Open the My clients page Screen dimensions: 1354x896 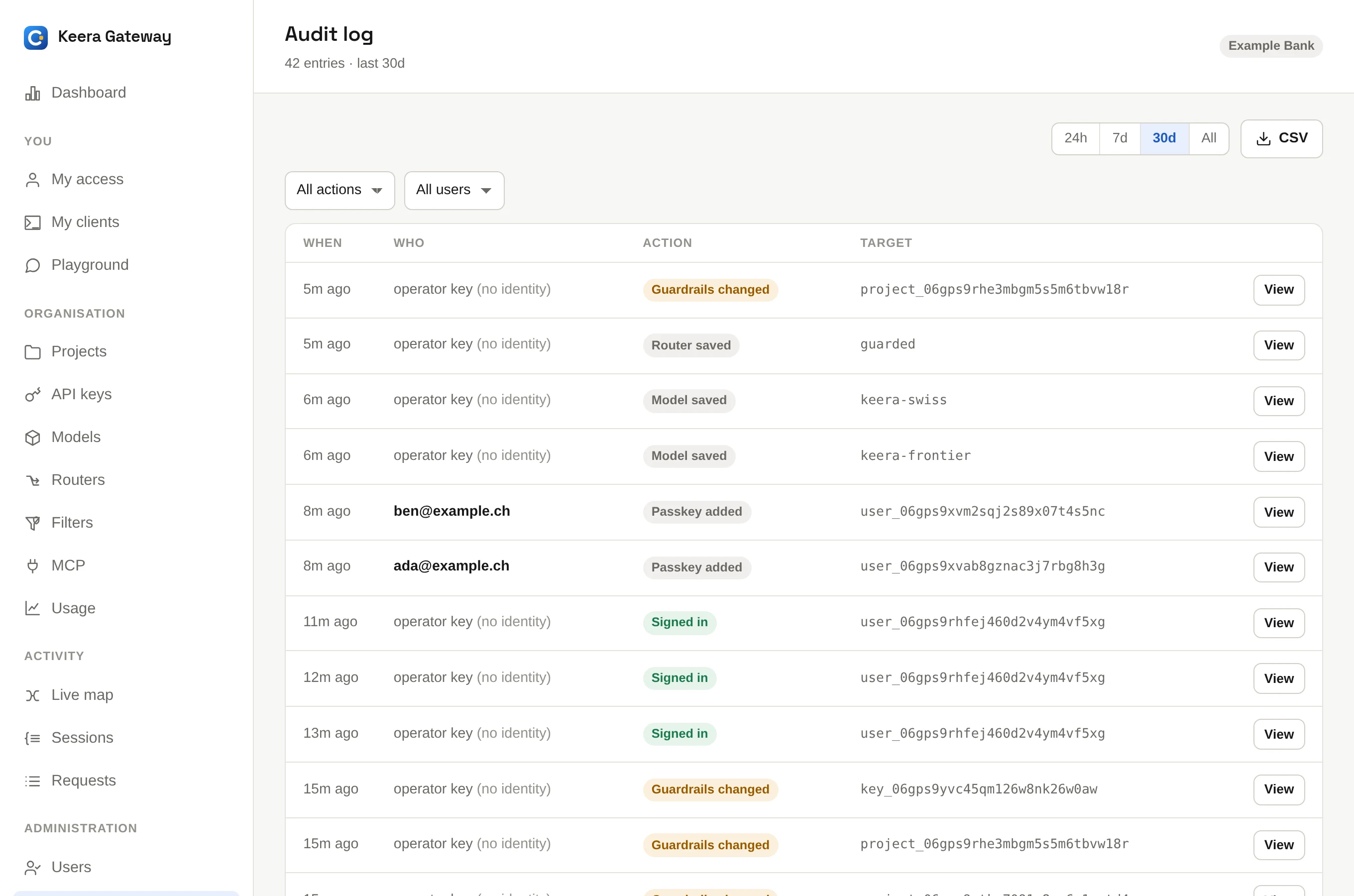[x=85, y=223]
